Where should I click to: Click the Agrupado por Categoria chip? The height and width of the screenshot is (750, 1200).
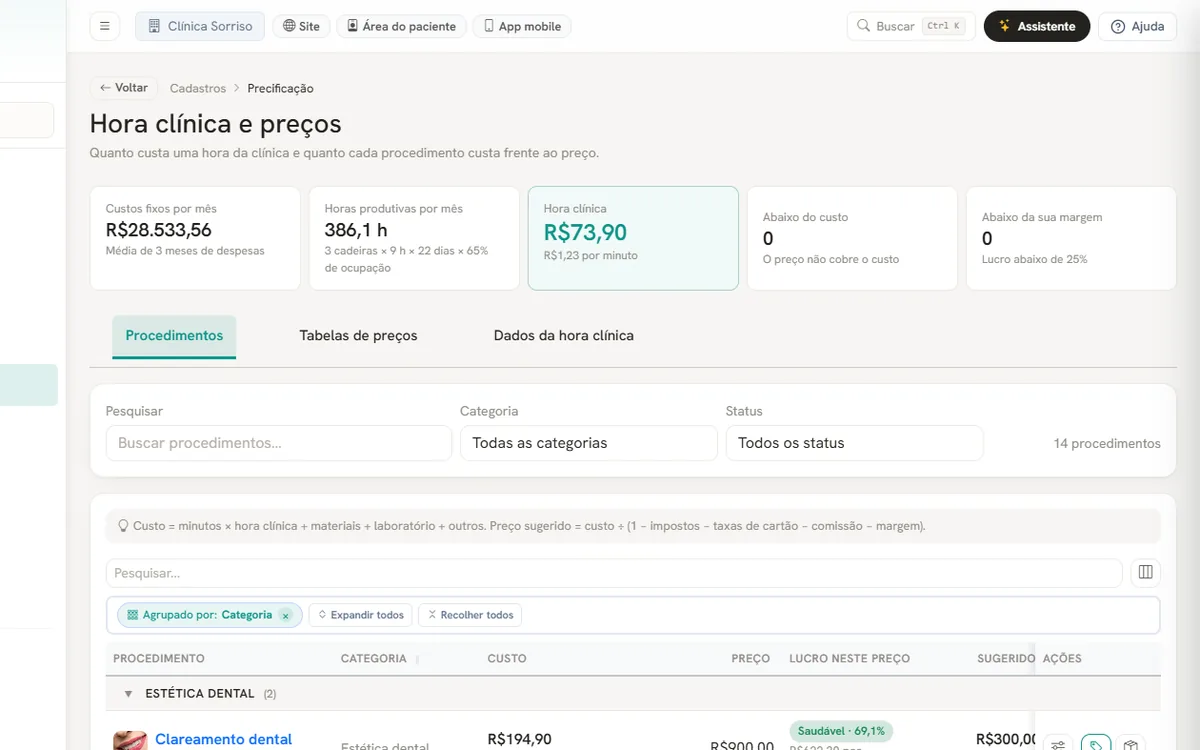[x=210, y=615]
